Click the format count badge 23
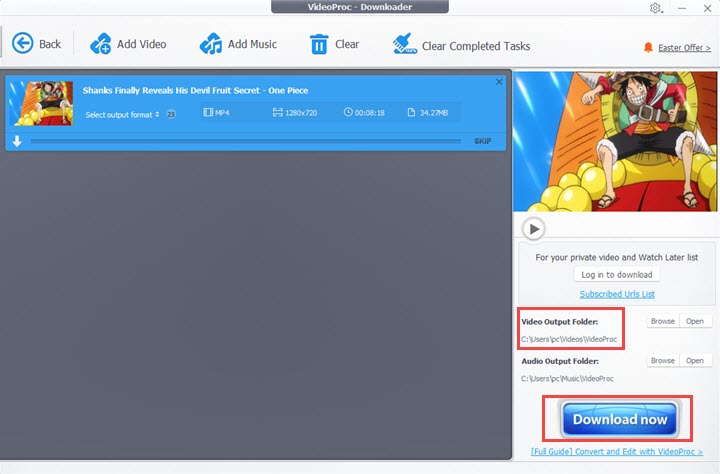 coord(171,114)
